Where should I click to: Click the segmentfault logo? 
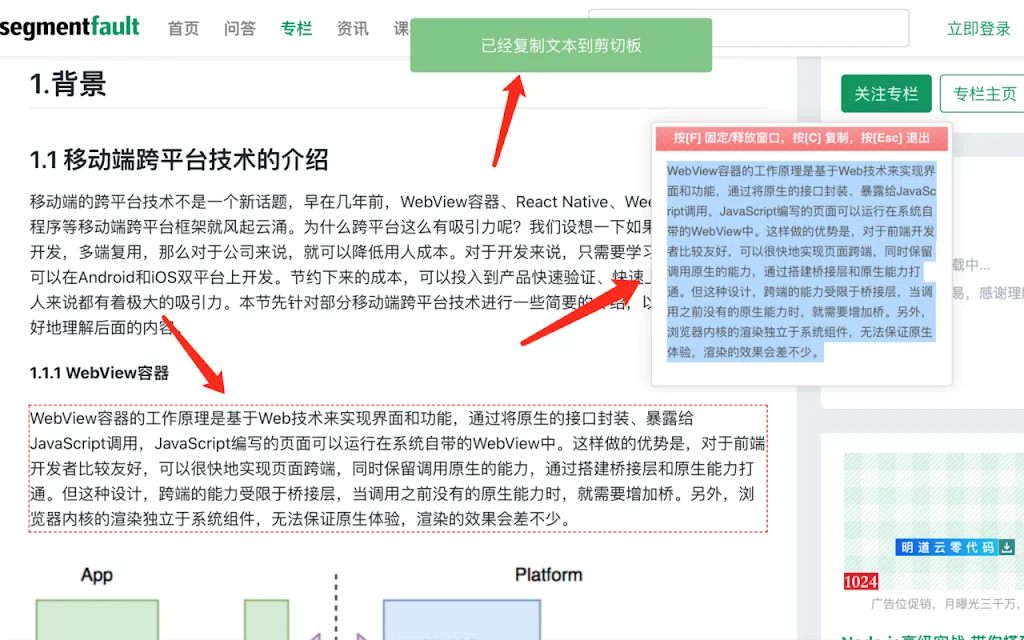click(69, 27)
